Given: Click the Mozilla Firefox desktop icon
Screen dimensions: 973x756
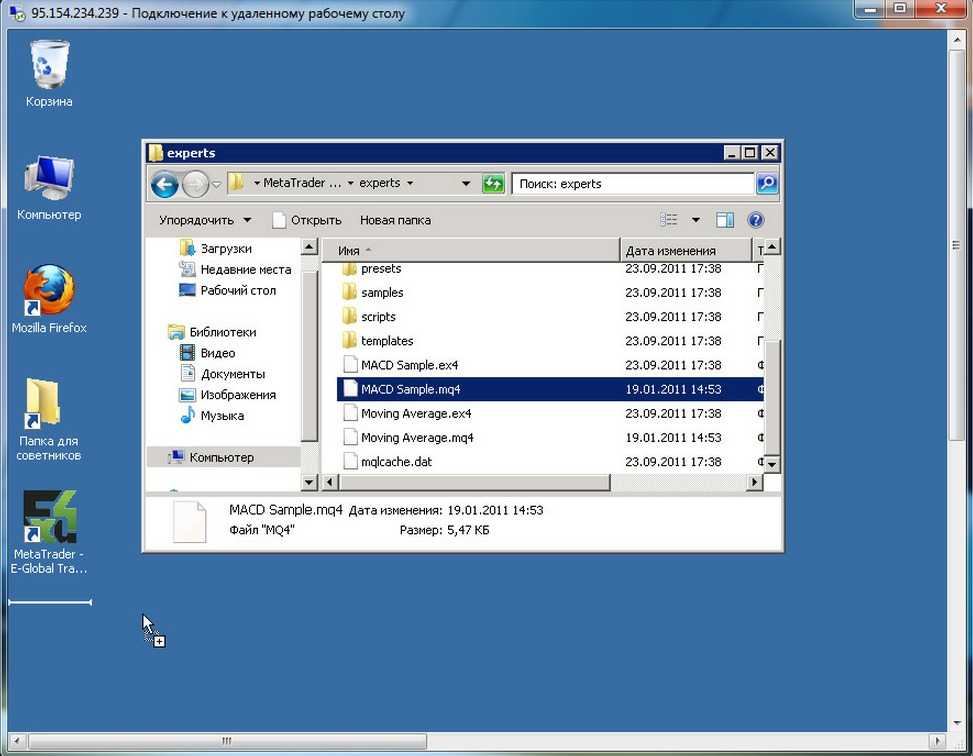Looking at the screenshot, I should click(49, 291).
